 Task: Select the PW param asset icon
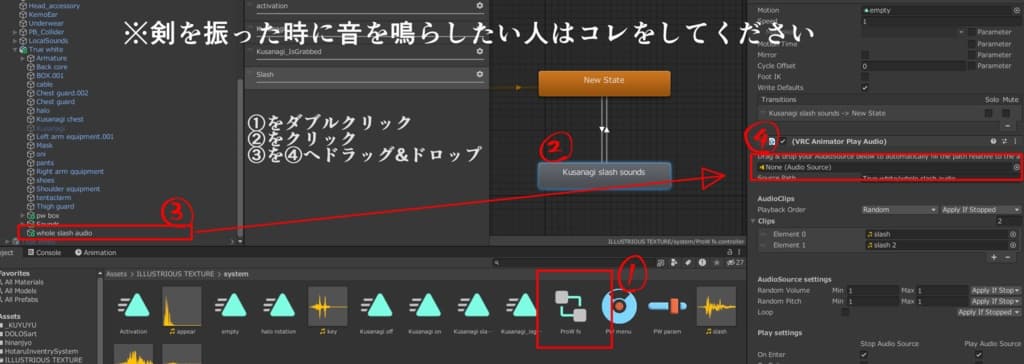[x=667, y=306]
